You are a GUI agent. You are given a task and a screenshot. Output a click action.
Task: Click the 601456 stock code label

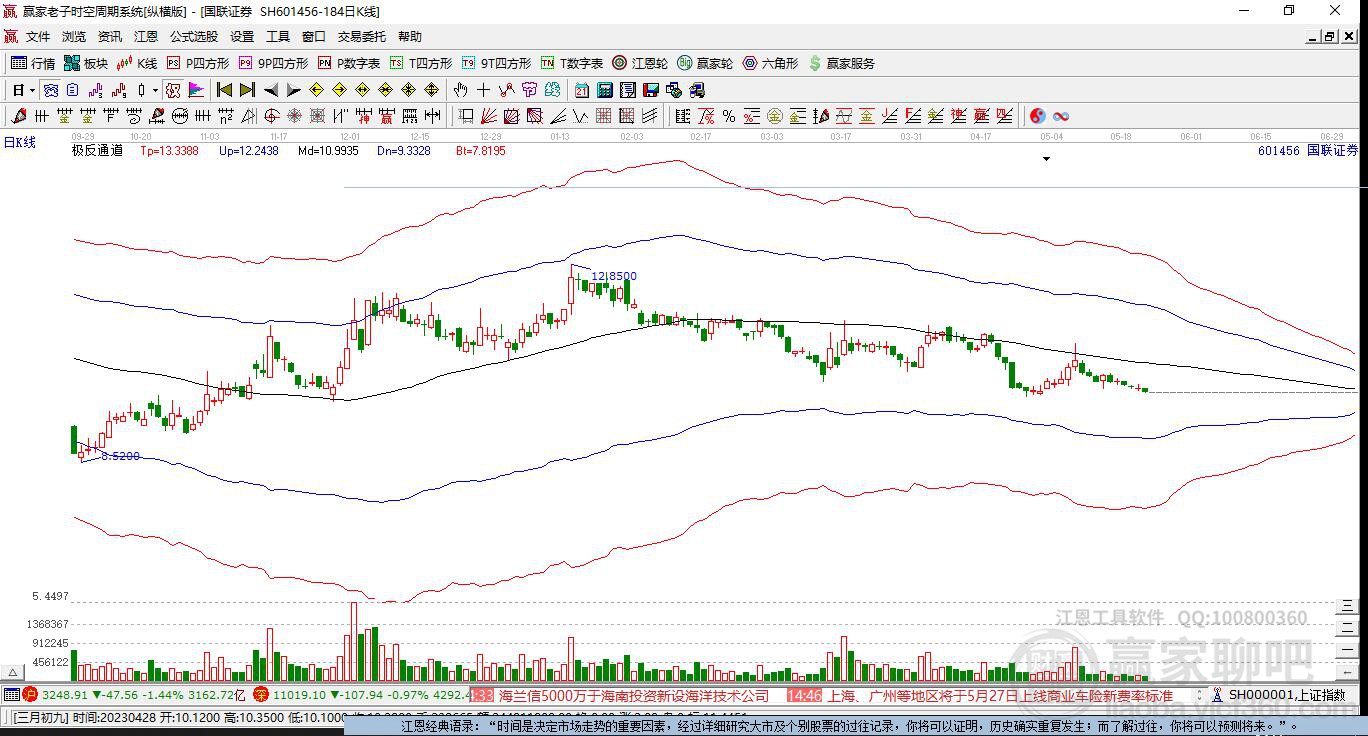[1279, 151]
